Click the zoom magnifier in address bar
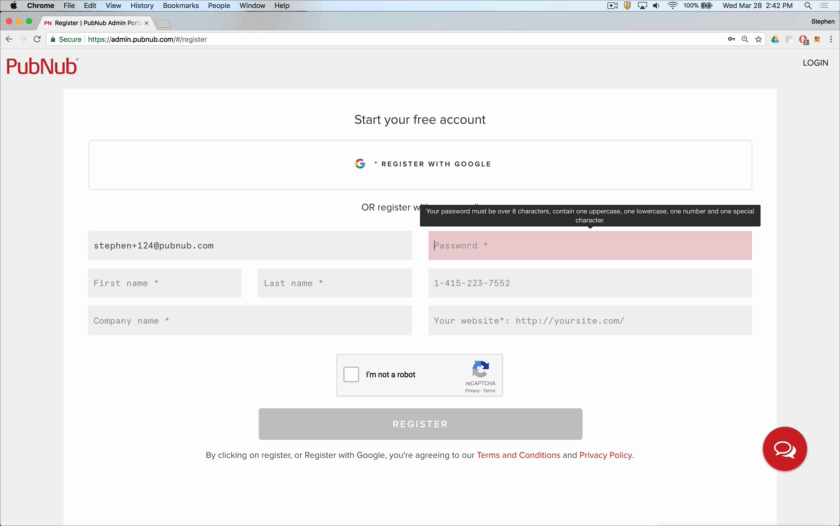 click(745, 39)
